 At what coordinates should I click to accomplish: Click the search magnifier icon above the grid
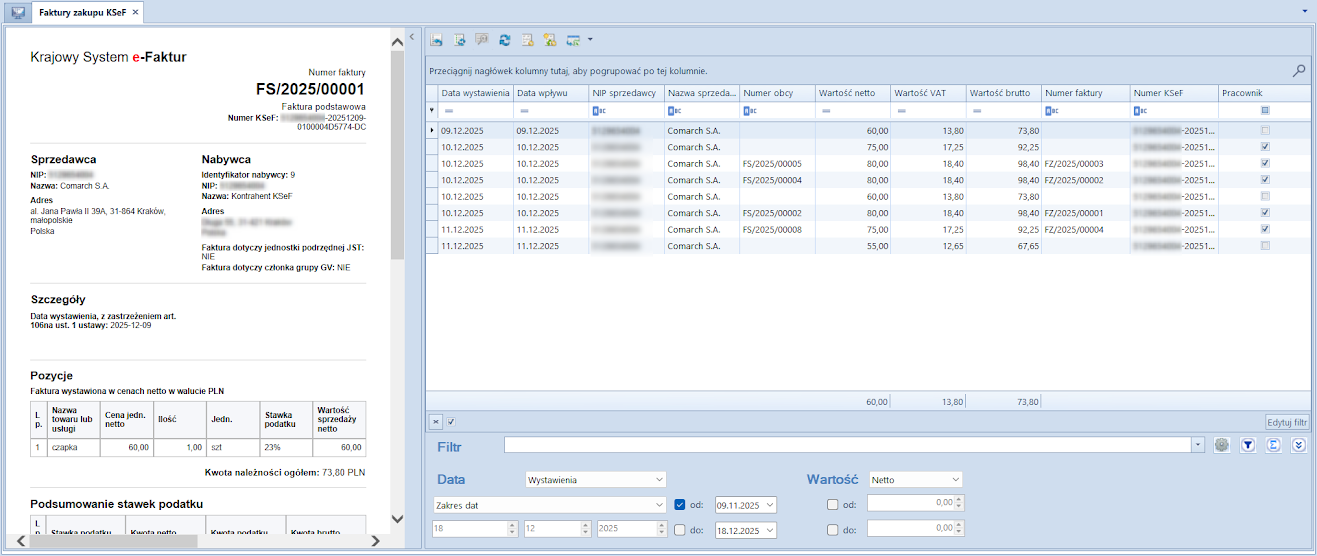pos(1298,71)
